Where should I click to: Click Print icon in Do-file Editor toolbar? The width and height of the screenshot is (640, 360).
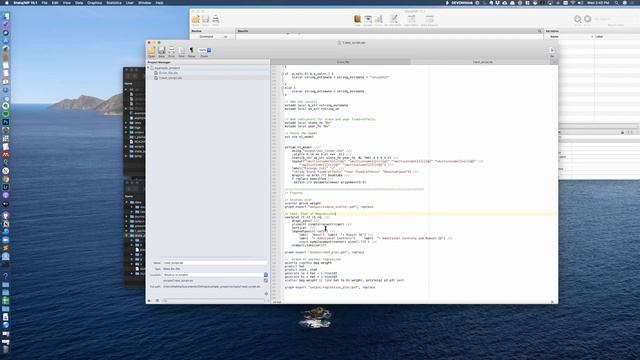pos(171,51)
